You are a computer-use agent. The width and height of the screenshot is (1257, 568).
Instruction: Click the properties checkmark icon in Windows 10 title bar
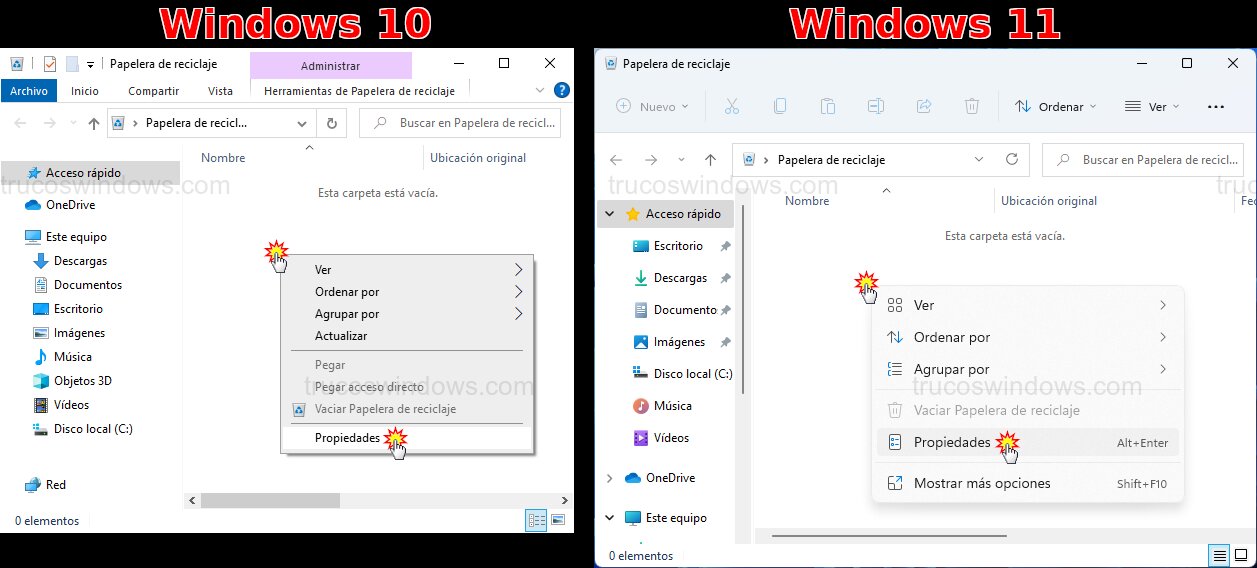(50, 64)
